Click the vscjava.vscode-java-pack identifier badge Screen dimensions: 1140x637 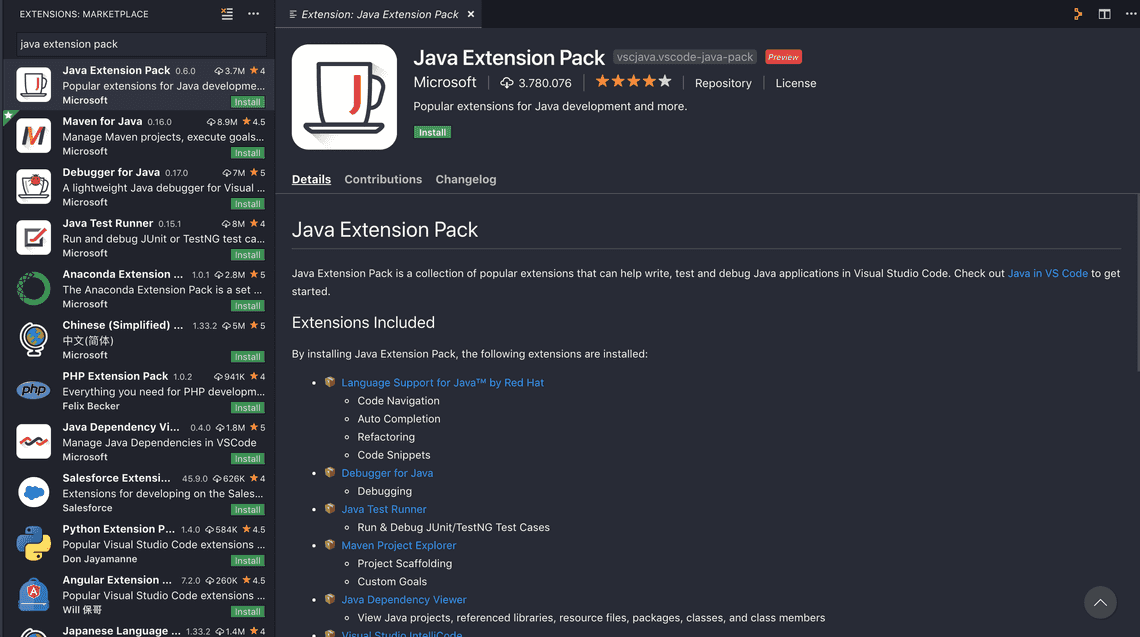[x=684, y=57]
